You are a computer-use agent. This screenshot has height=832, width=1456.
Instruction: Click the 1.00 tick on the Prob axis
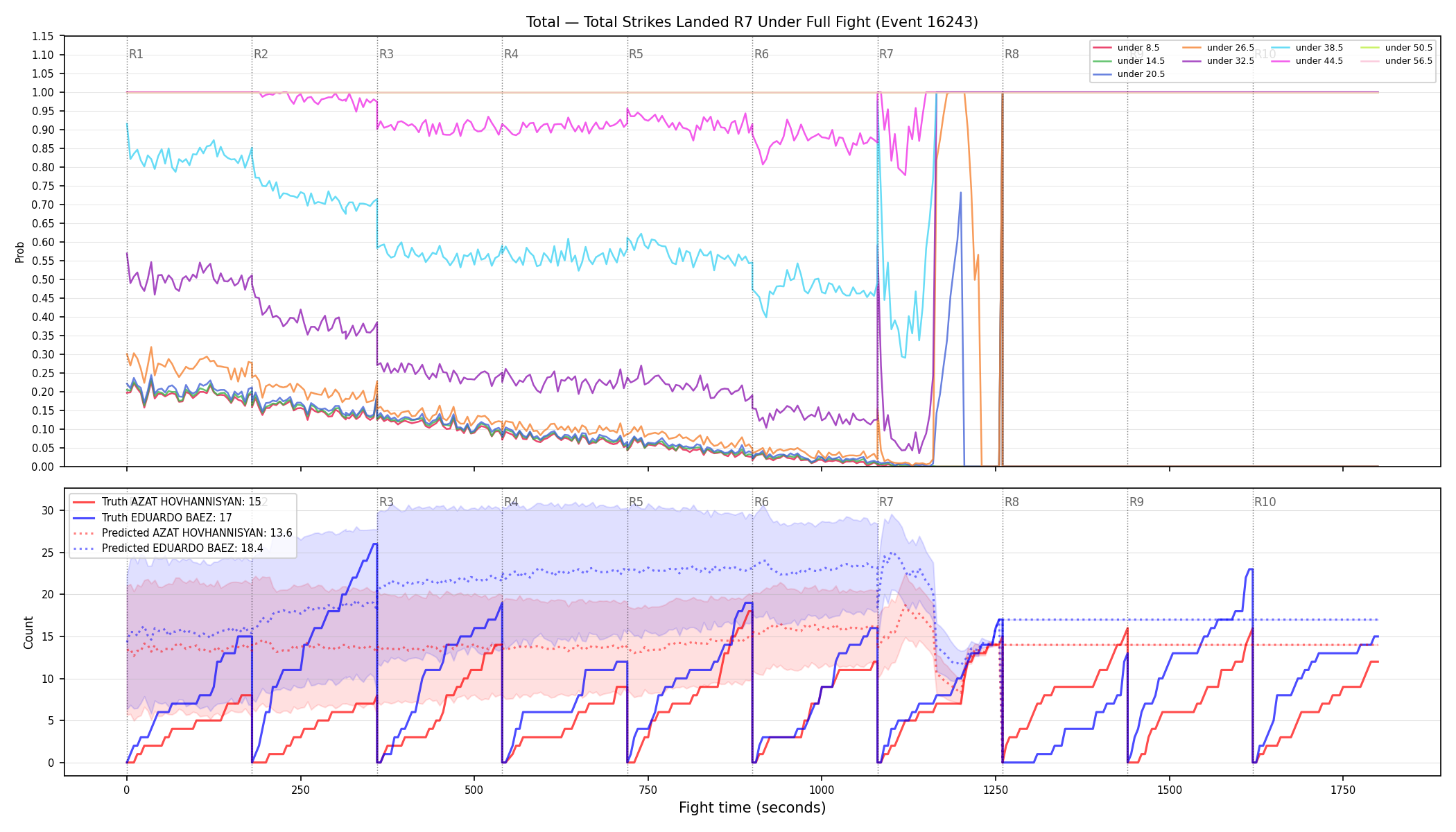pos(43,92)
